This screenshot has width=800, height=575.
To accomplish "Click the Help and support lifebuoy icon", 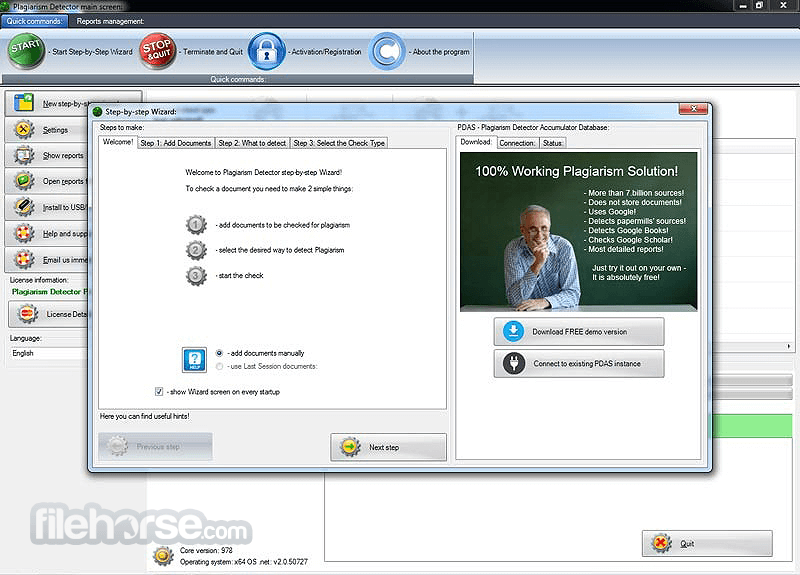I will (x=23, y=233).
